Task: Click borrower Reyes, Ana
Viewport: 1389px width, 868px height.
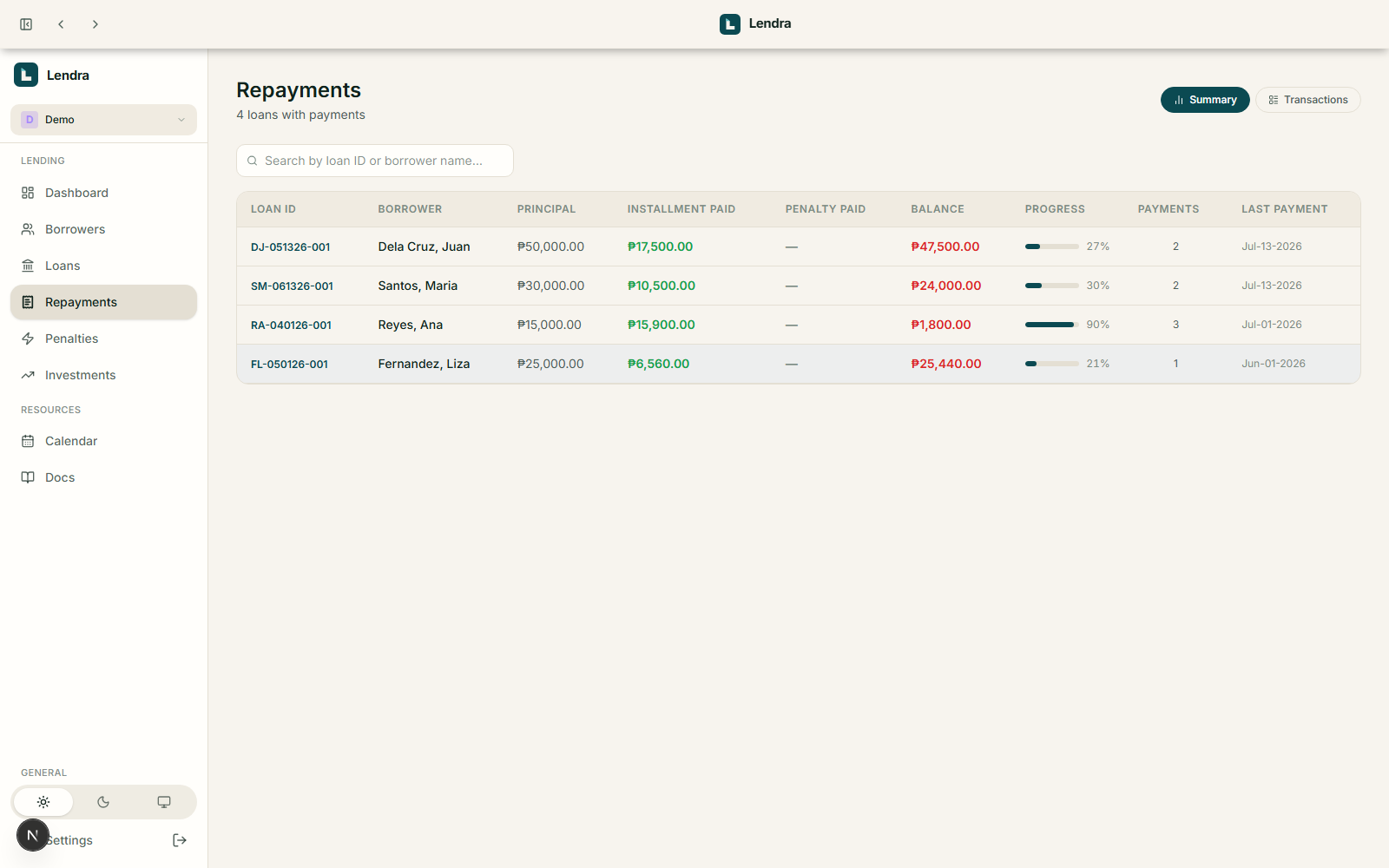Action: click(x=410, y=325)
